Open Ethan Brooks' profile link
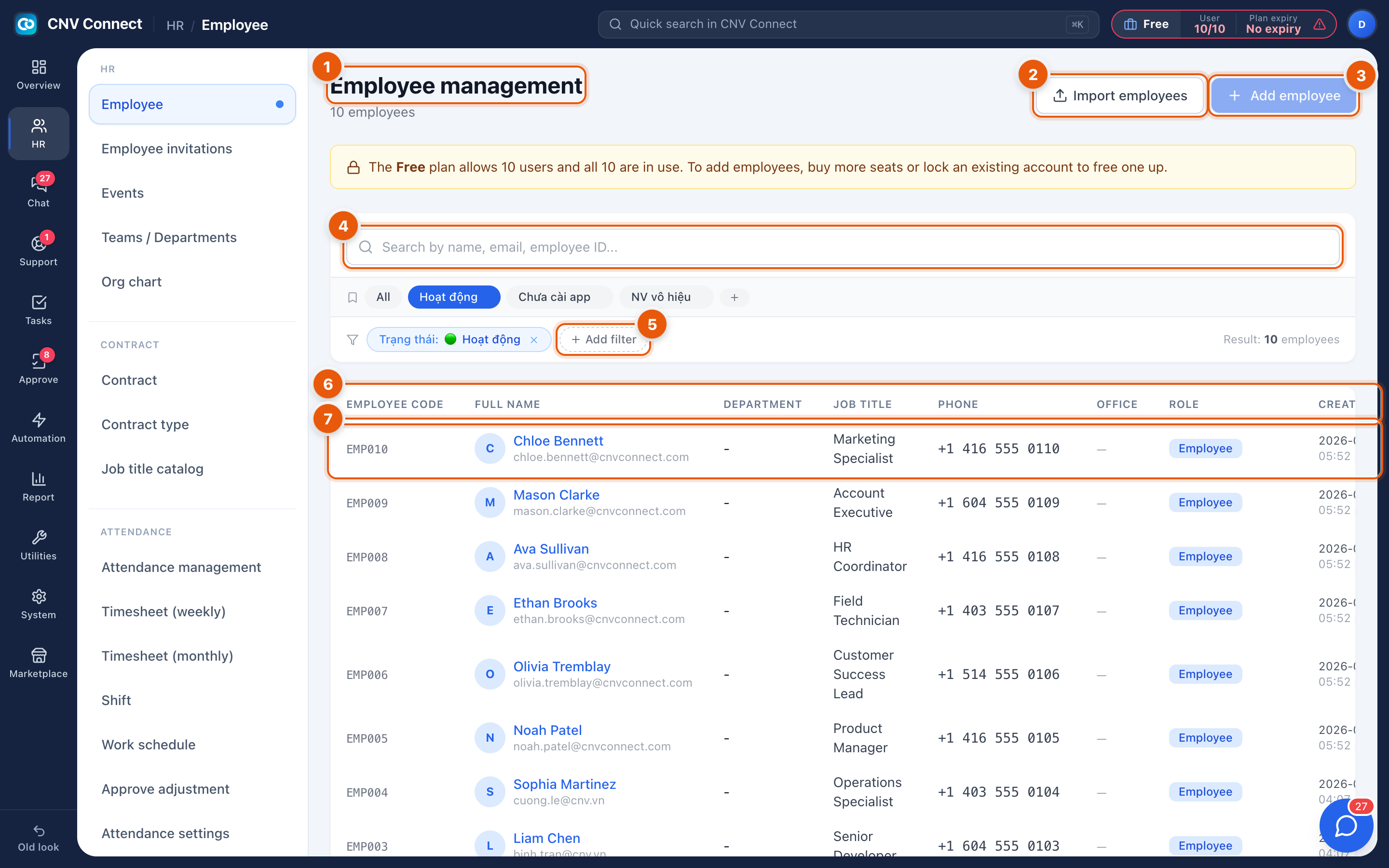Screen dimensions: 1389x868 point(555,603)
